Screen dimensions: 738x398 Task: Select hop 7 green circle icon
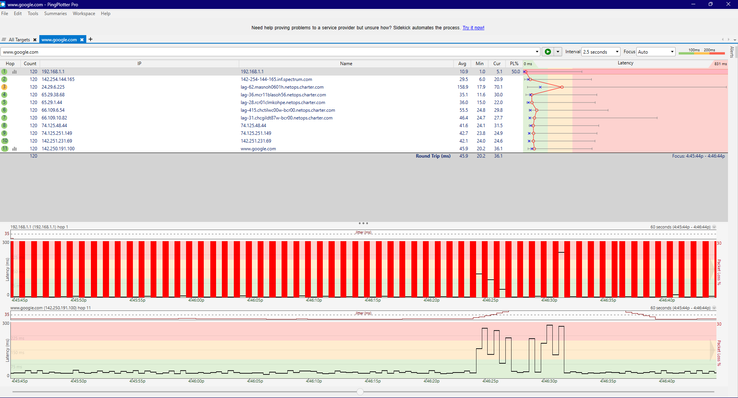tap(4, 118)
